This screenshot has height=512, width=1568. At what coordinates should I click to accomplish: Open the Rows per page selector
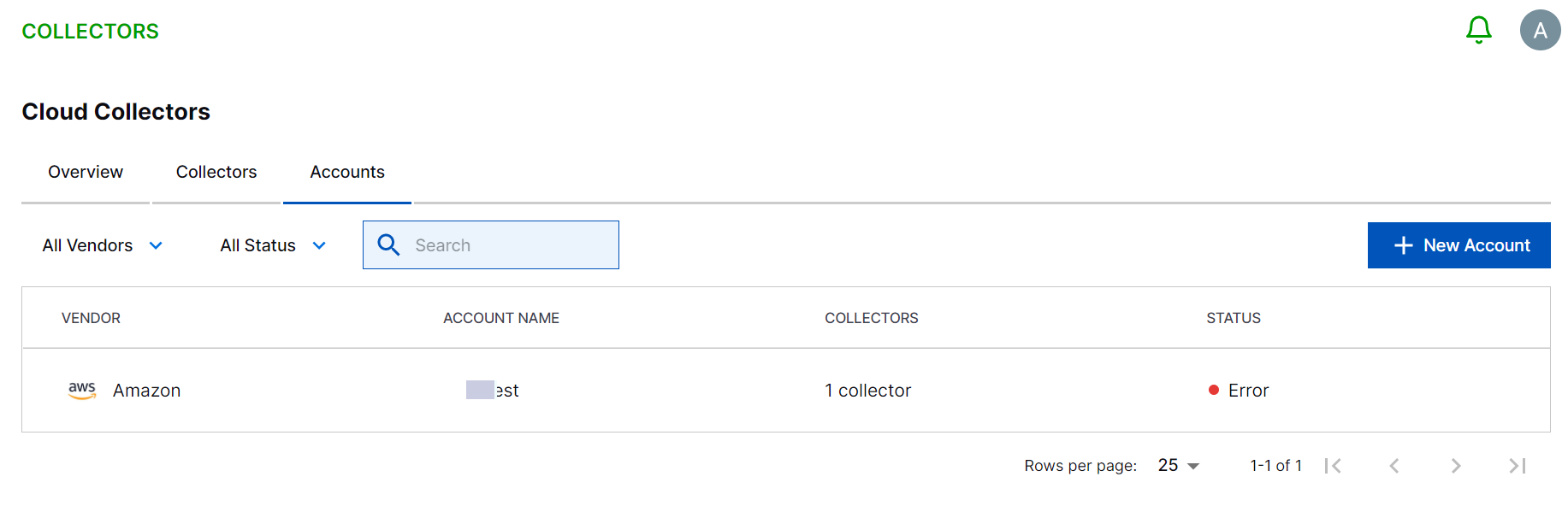coord(1177,465)
